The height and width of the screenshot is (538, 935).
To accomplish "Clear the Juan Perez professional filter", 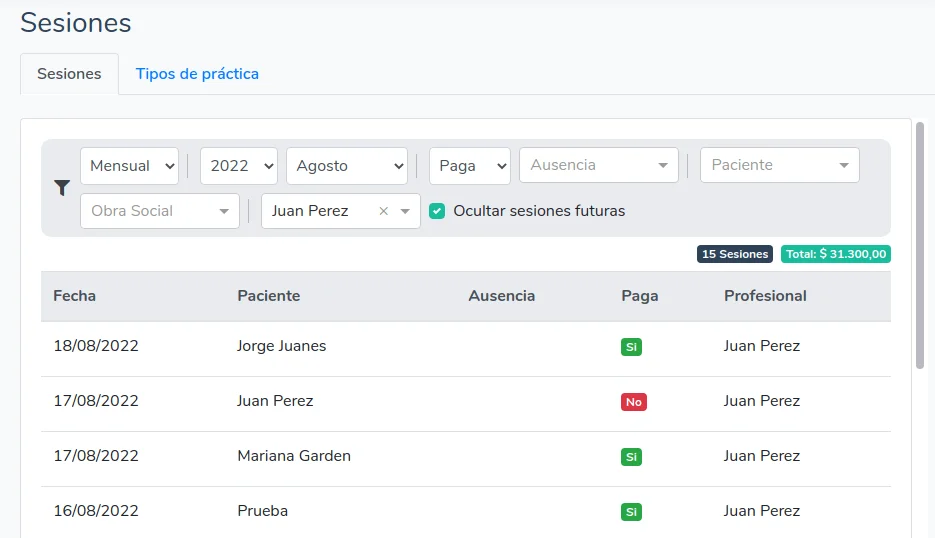I will [383, 211].
